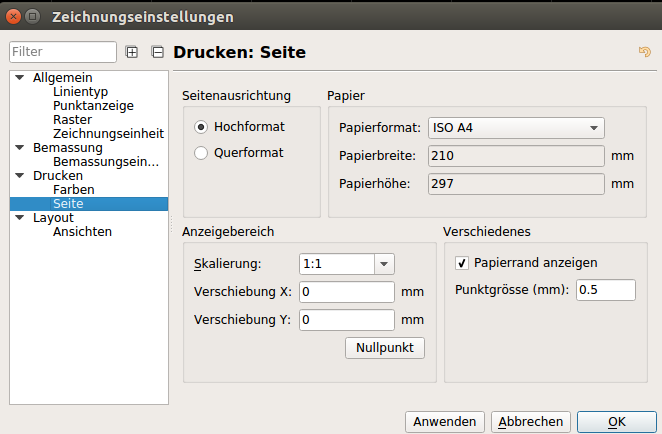Select Querformat page orientation
The image size is (662, 434).
point(201,153)
